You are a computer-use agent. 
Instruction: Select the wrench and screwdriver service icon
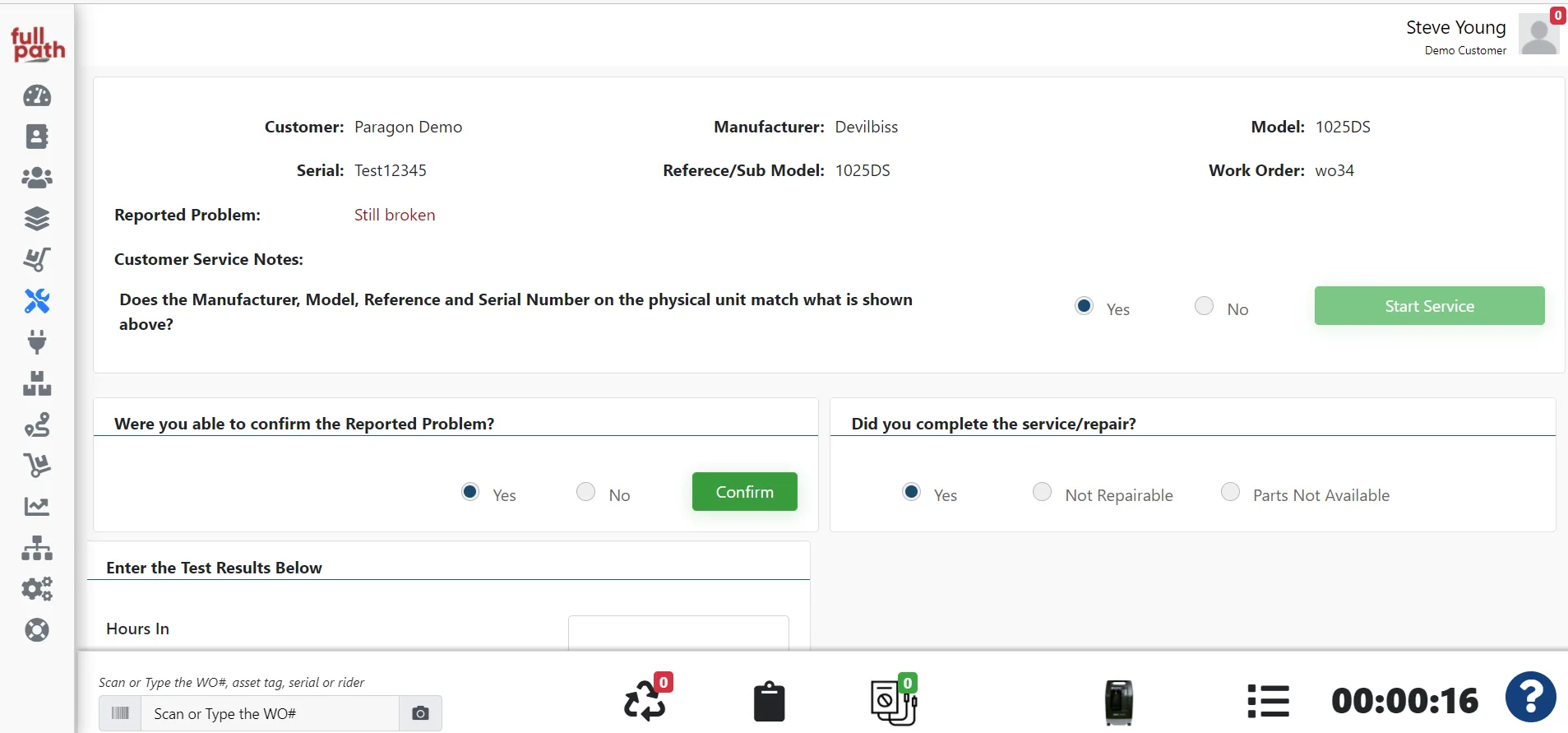tap(37, 301)
